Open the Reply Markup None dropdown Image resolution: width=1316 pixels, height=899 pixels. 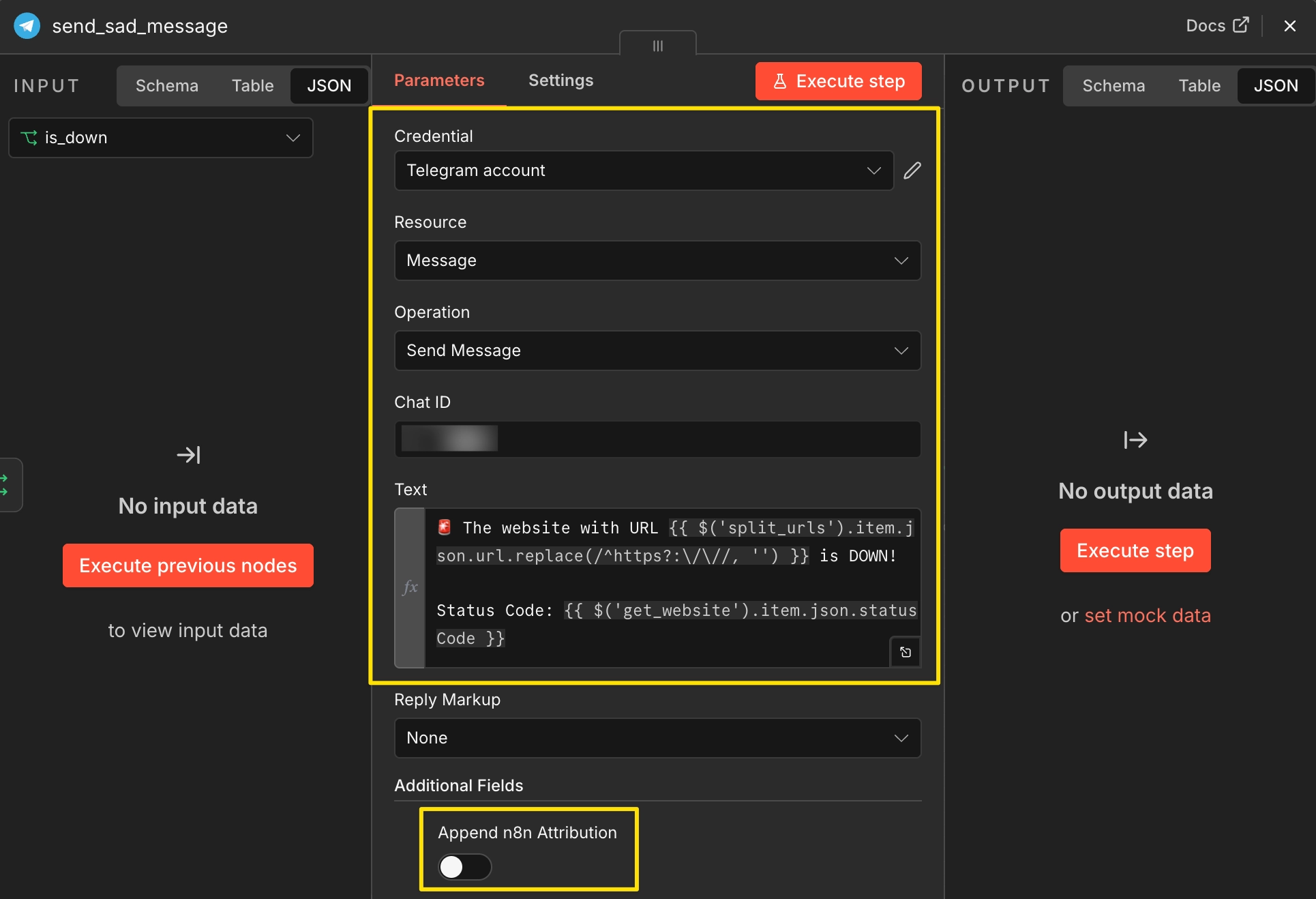pyautogui.click(x=657, y=738)
